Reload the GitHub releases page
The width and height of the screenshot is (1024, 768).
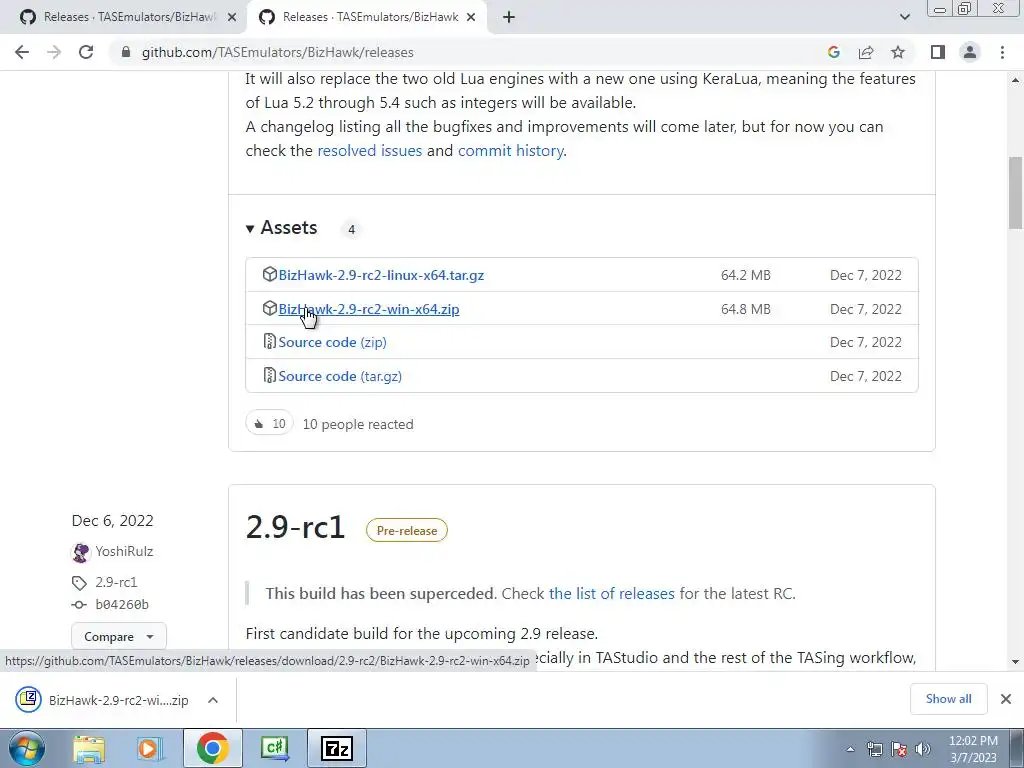coord(86,52)
